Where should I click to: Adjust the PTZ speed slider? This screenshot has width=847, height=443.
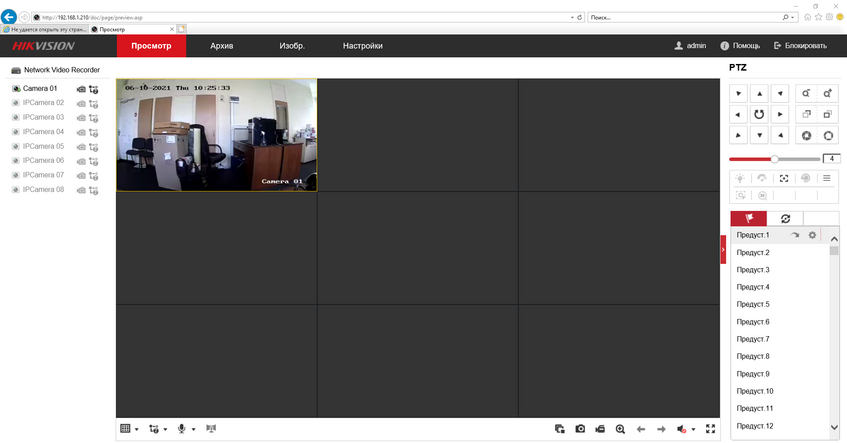click(x=774, y=159)
